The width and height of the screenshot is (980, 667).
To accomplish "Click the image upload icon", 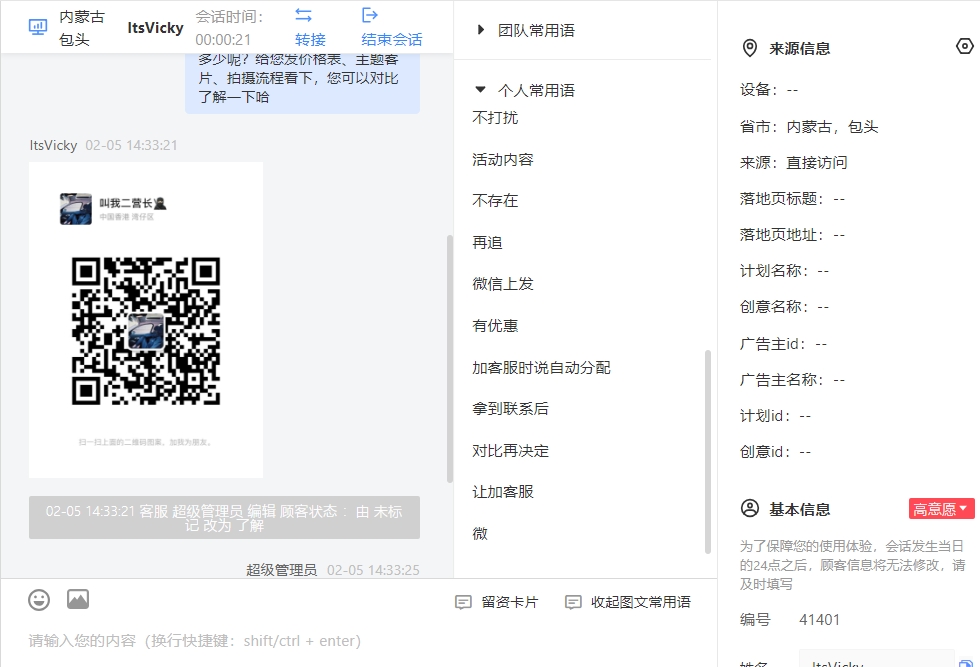I will point(78,599).
